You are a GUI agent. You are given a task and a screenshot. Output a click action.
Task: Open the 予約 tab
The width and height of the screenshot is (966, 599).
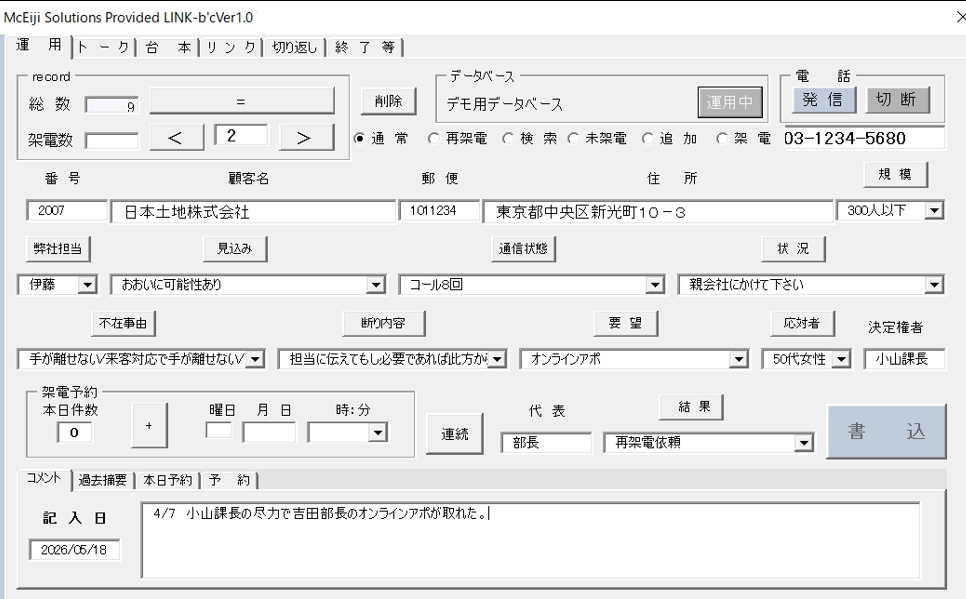point(229,480)
